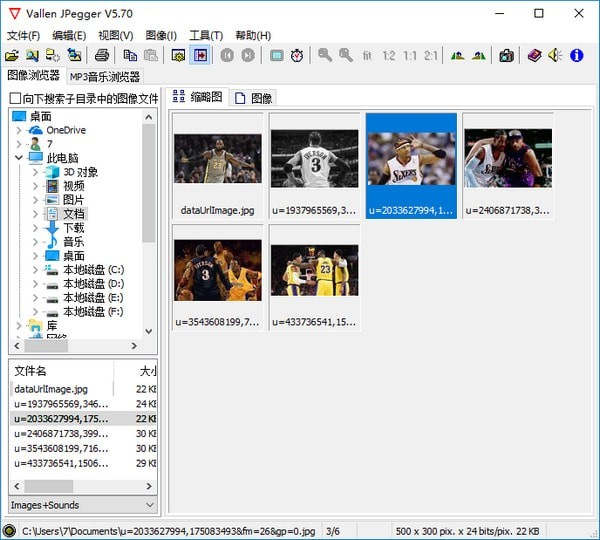Go to previous image with round back button

pyautogui.click(x=227, y=56)
